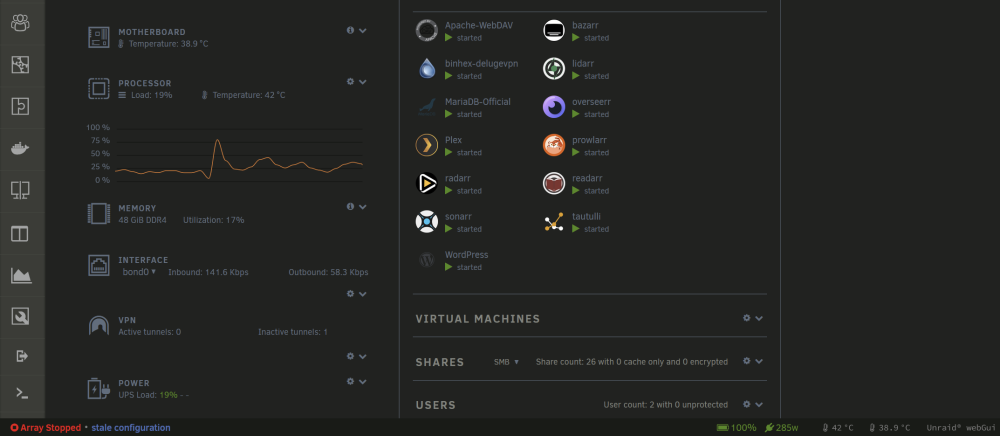Click the readarr container icon
Image resolution: width=1000 pixels, height=436 pixels.
554,184
